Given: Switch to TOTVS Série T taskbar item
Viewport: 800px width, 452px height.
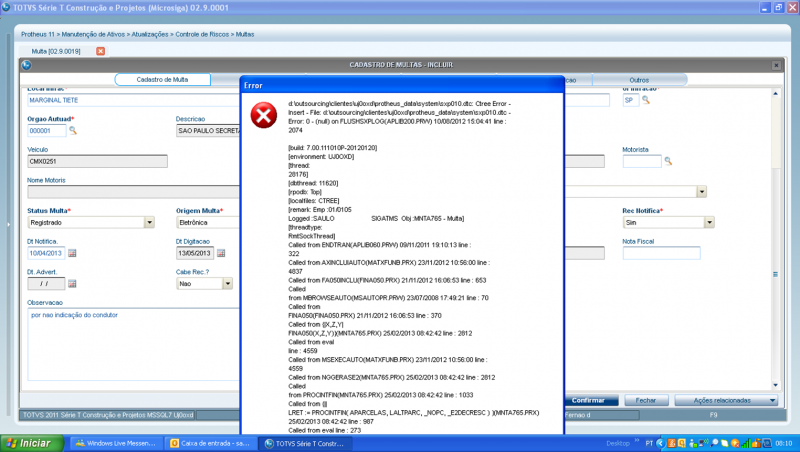Looking at the screenshot, I should (x=306, y=443).
